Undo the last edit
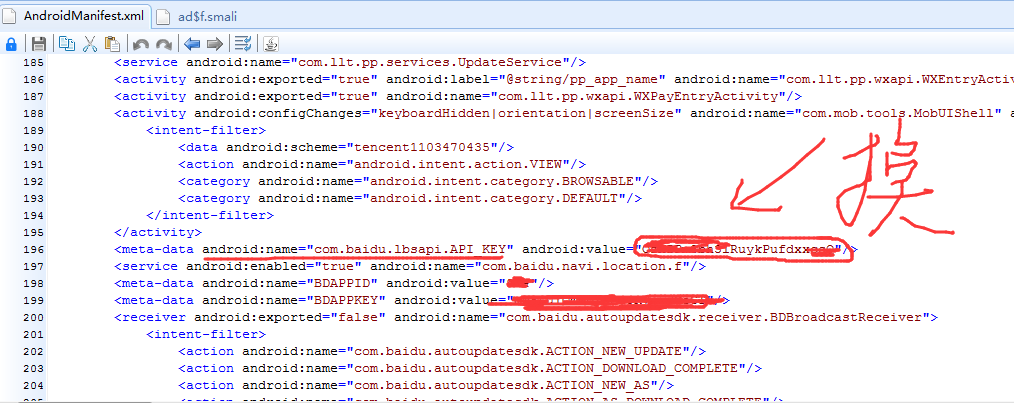The image size is (1014, 403). point(141,44)
